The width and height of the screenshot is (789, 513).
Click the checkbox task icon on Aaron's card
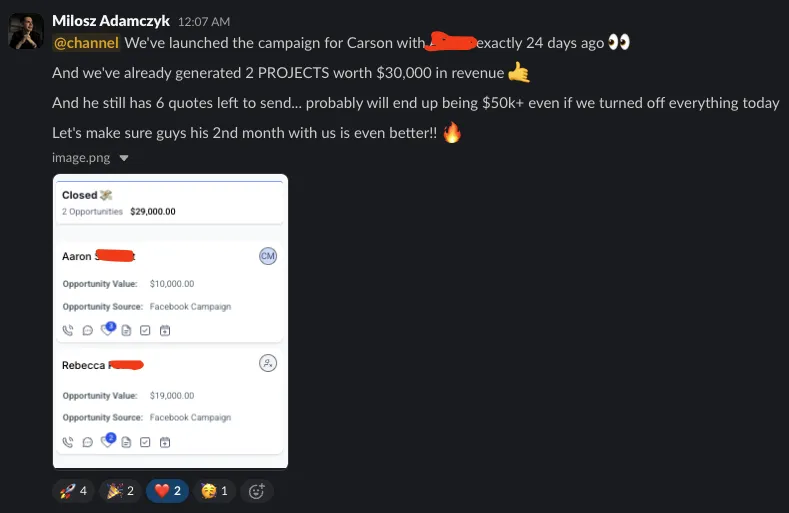coord(145,331)
